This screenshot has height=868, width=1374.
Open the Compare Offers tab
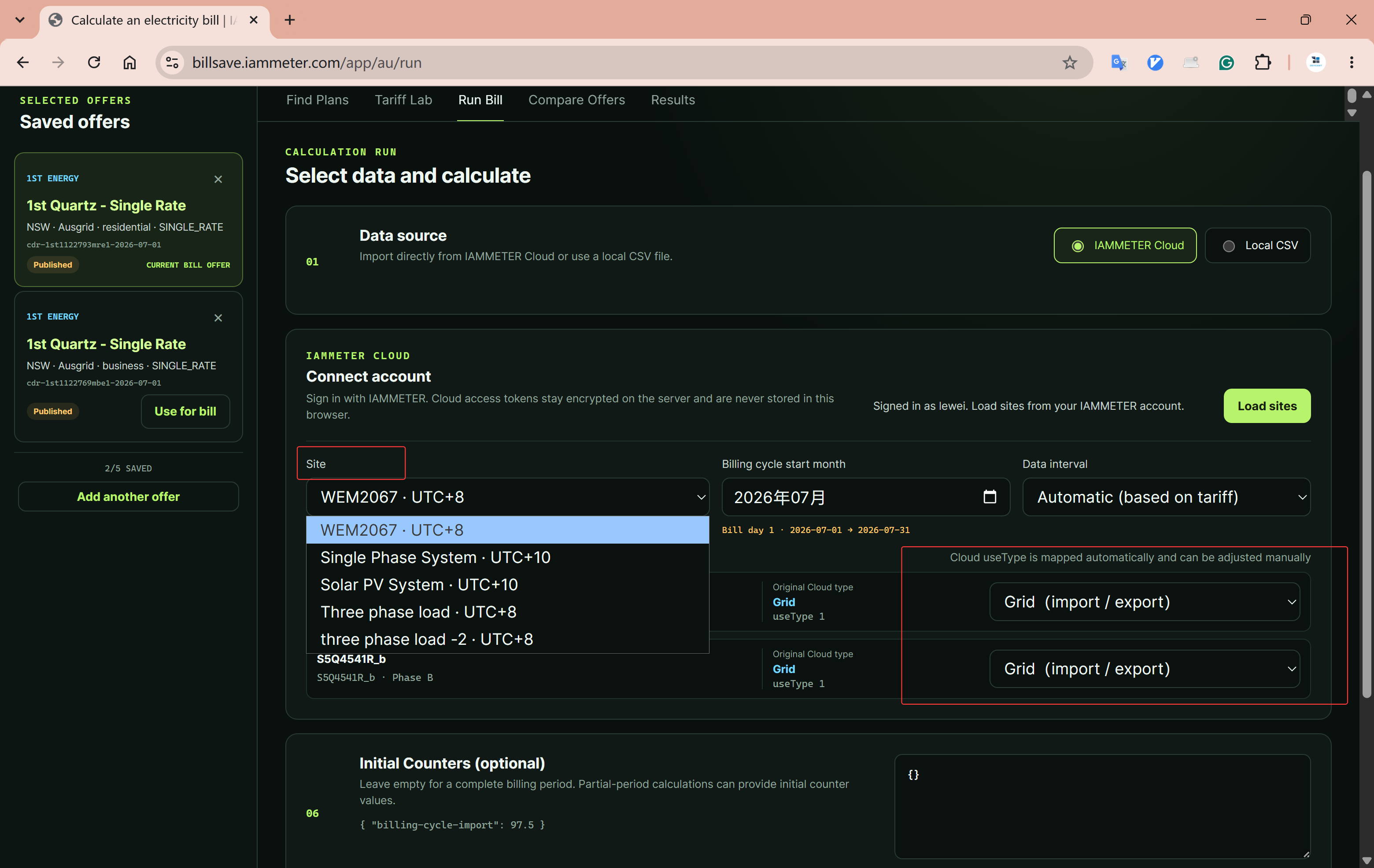click(x=576, y=100)
